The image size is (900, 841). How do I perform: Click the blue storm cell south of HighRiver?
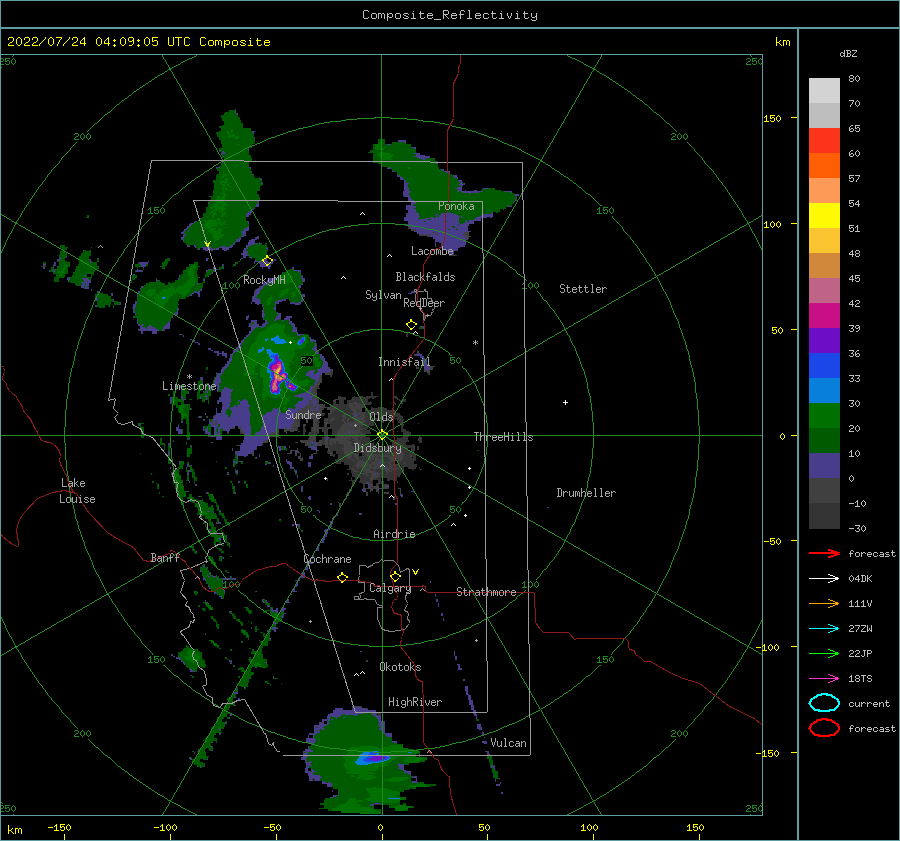[x=372, y=758]
